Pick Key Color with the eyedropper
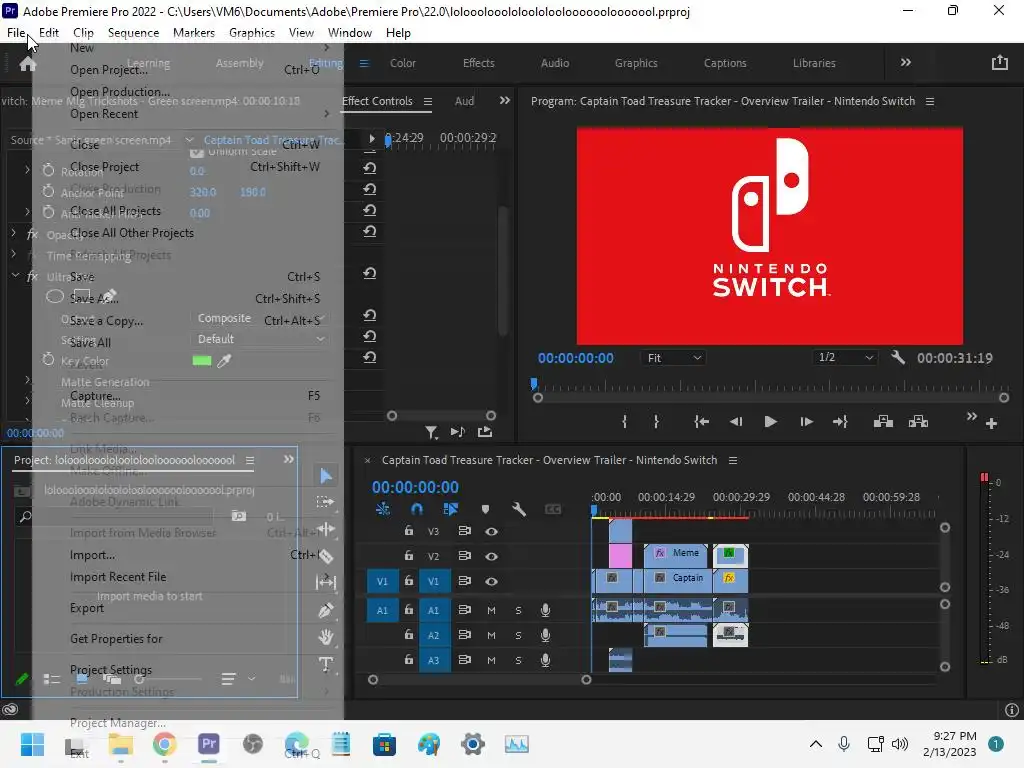 coord(224,360)
